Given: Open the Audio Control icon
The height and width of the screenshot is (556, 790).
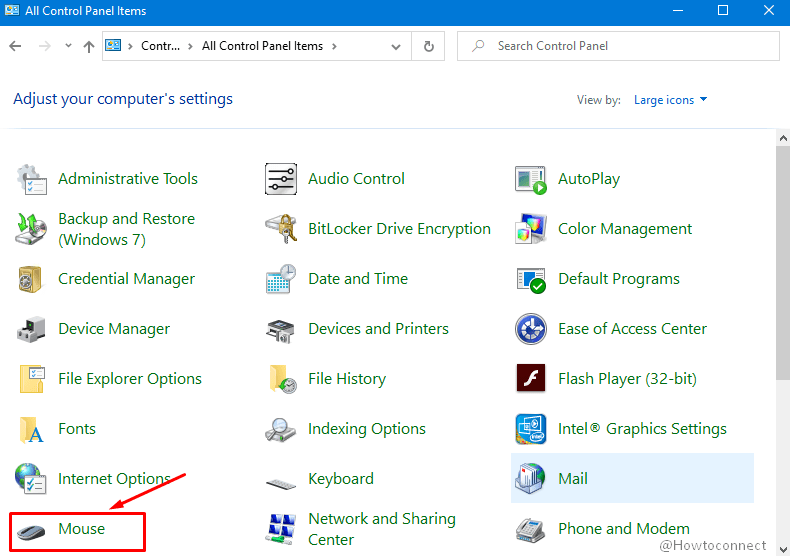Looking at the screenshot, I should click(x=281, y=179).
